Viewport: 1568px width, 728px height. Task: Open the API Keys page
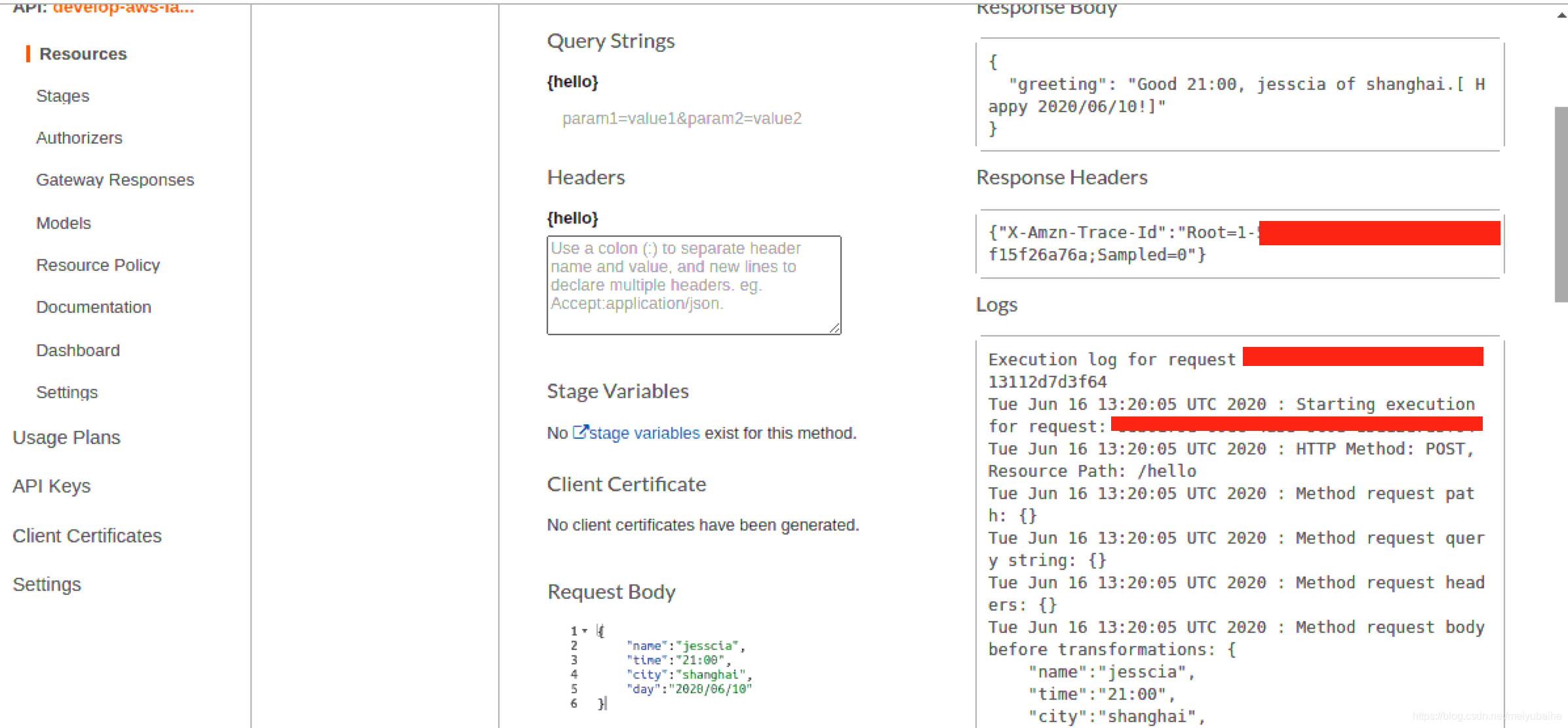coord(51,486)
